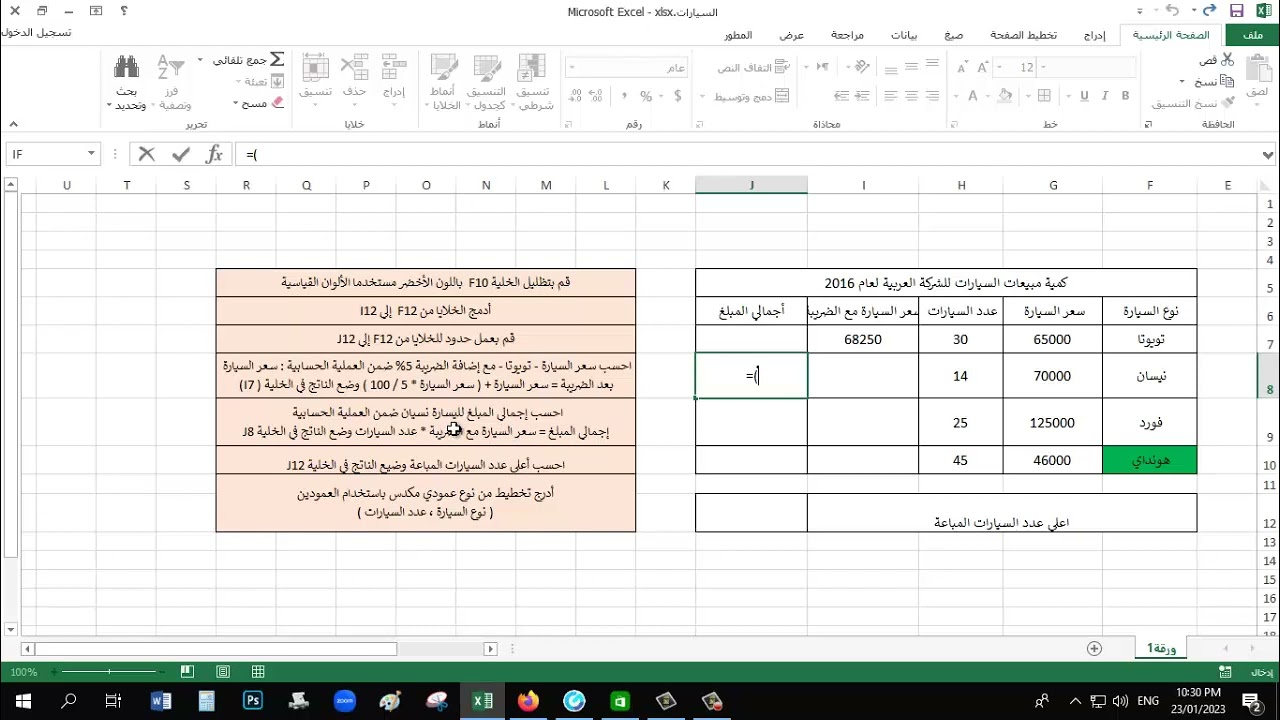Click the Borders icon
Viewport: 1280px width, 720px height.
point(1043,96)
